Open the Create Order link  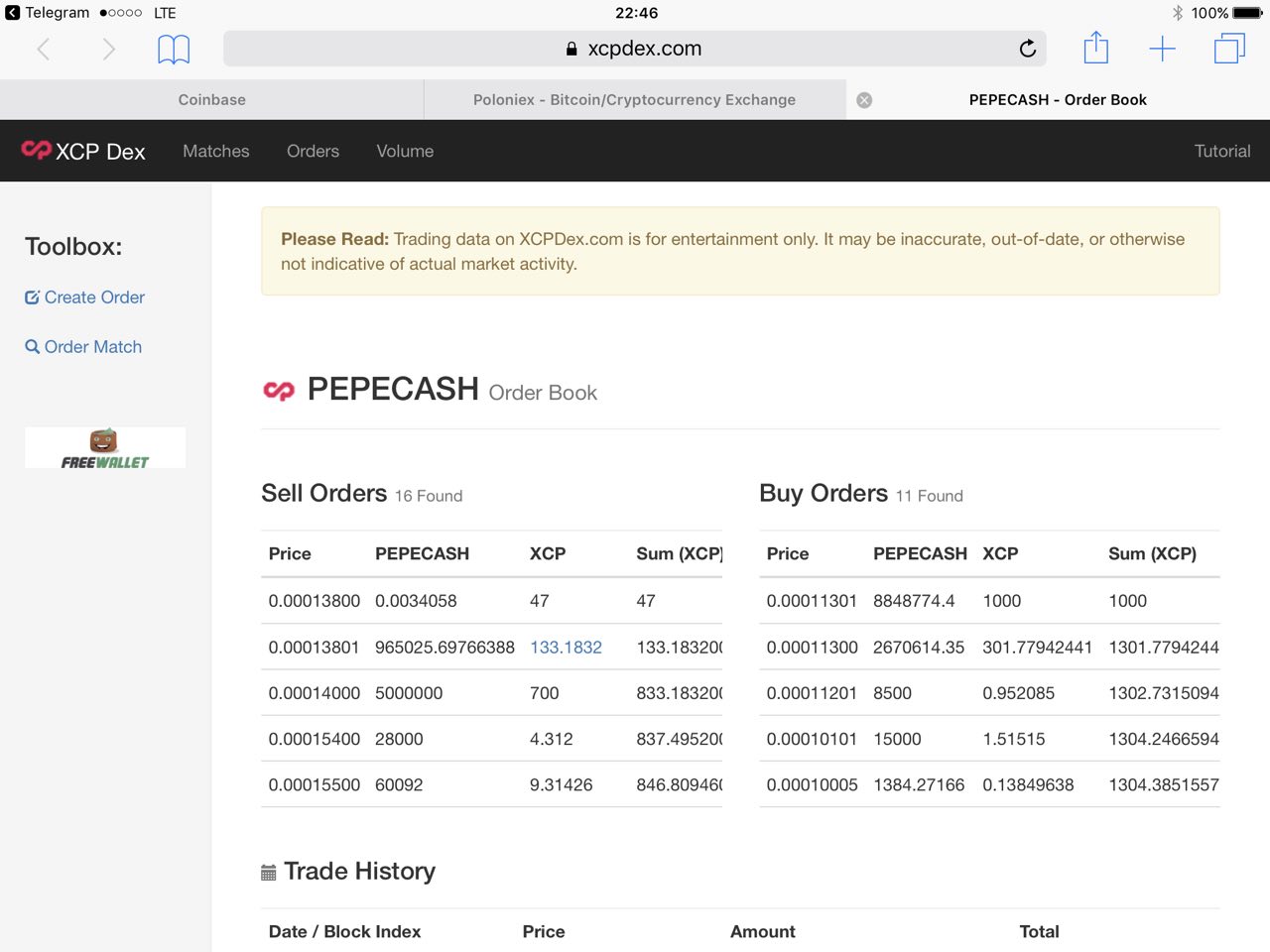tap(94, 297)
